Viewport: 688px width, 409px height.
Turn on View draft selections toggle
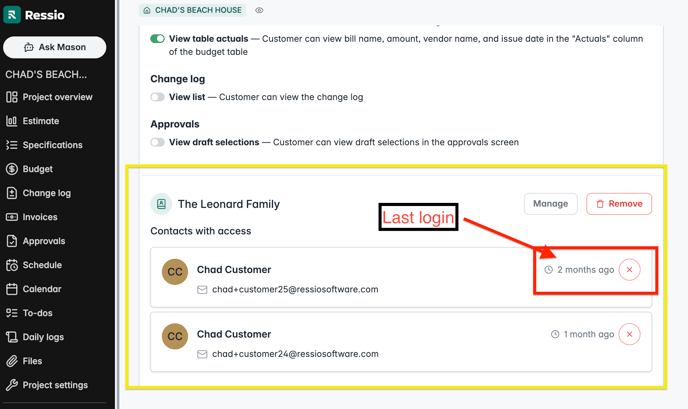click(x=157, y=142)
